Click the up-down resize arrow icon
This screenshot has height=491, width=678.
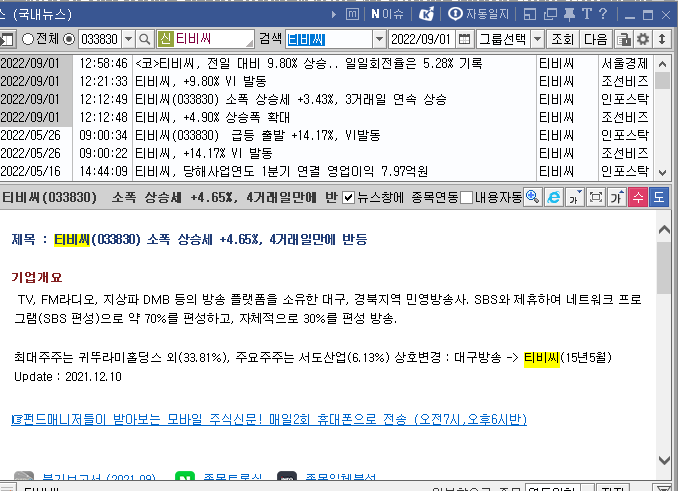662,39
